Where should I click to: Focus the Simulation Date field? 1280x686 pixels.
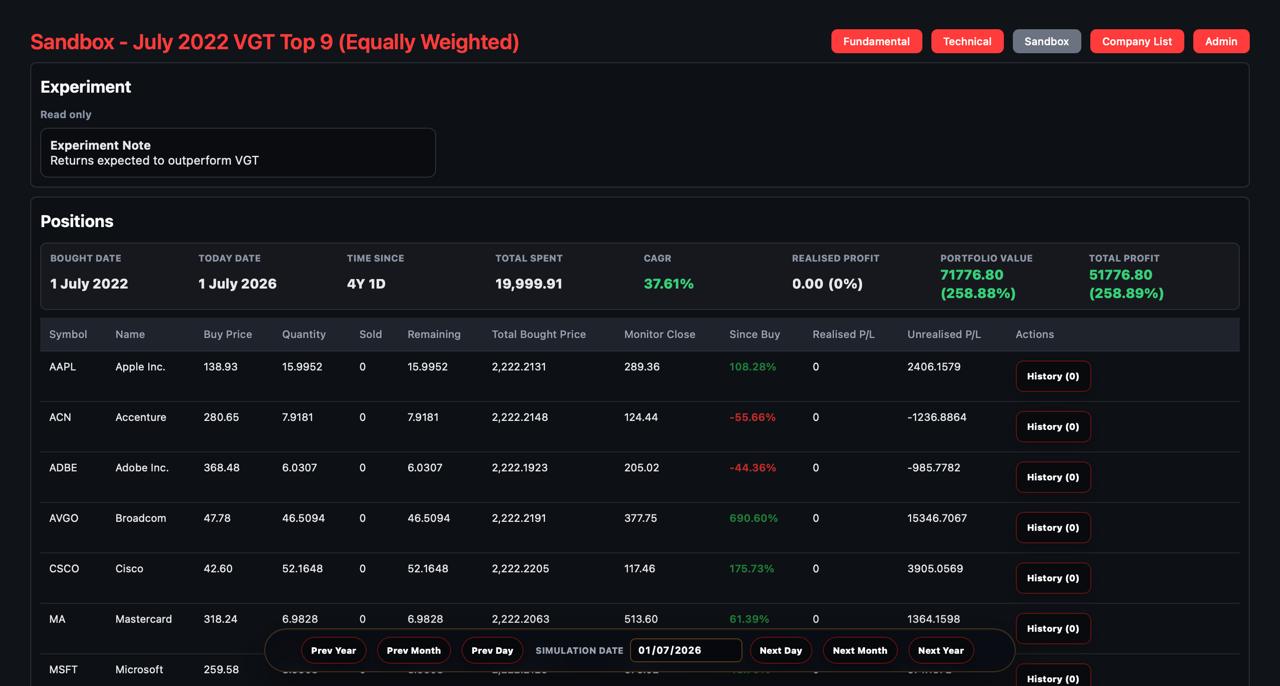(686, 650)
